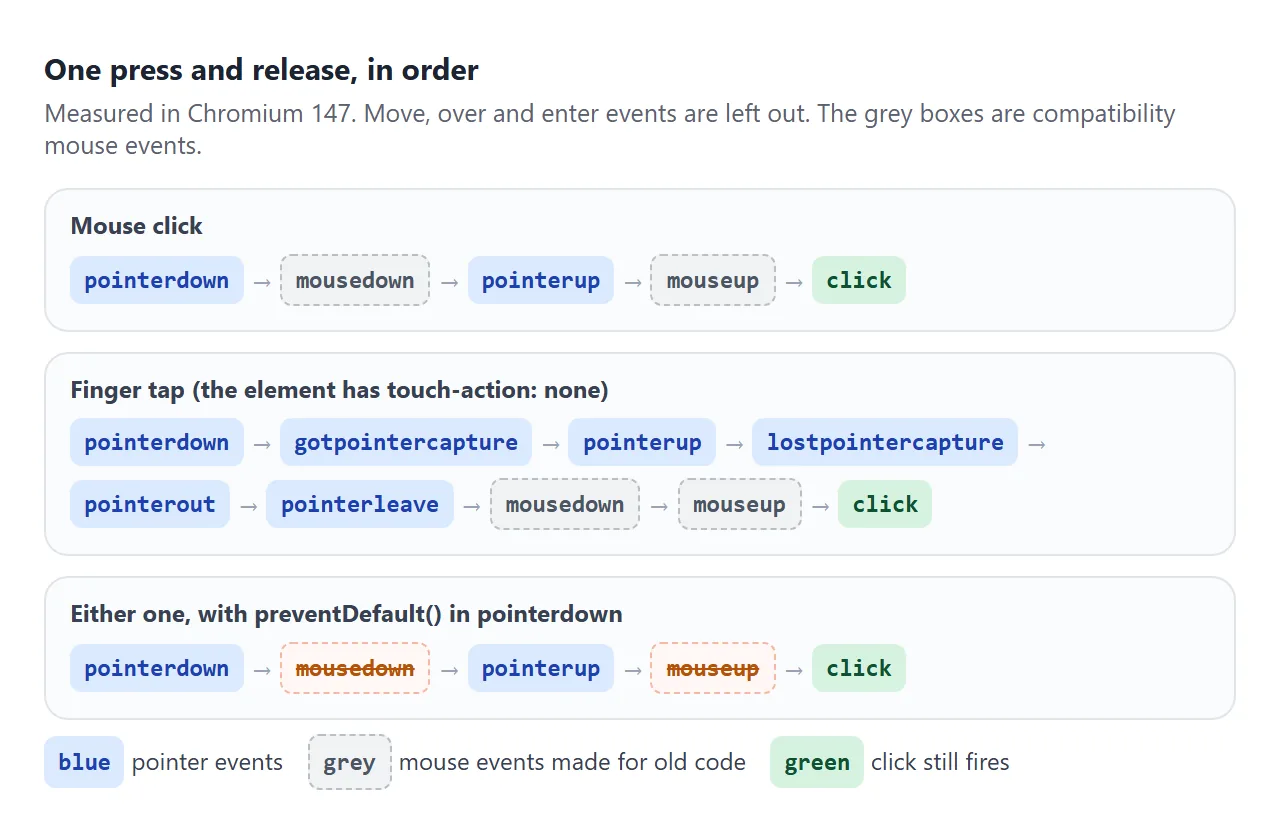
Task: Click the heading "One press and release, in order"
Action: tap(261, 70)
